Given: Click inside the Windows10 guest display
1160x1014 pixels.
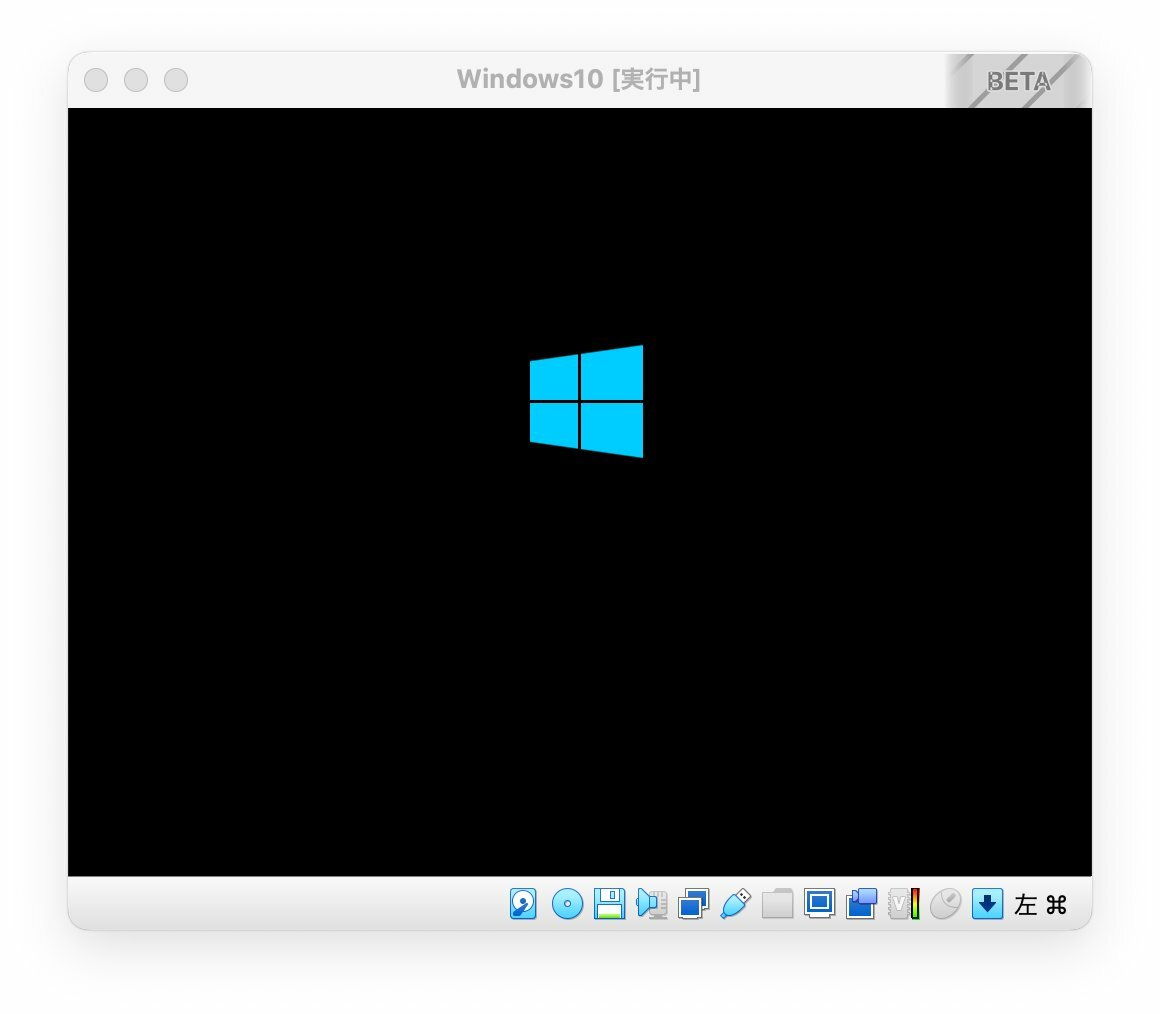Looking at the screenshot, I should [x=580, y=492].
